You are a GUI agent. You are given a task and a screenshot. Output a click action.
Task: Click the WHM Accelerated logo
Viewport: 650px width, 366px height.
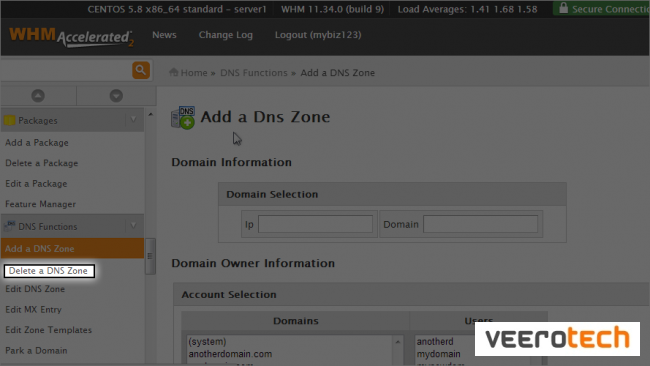pos(71,37)
